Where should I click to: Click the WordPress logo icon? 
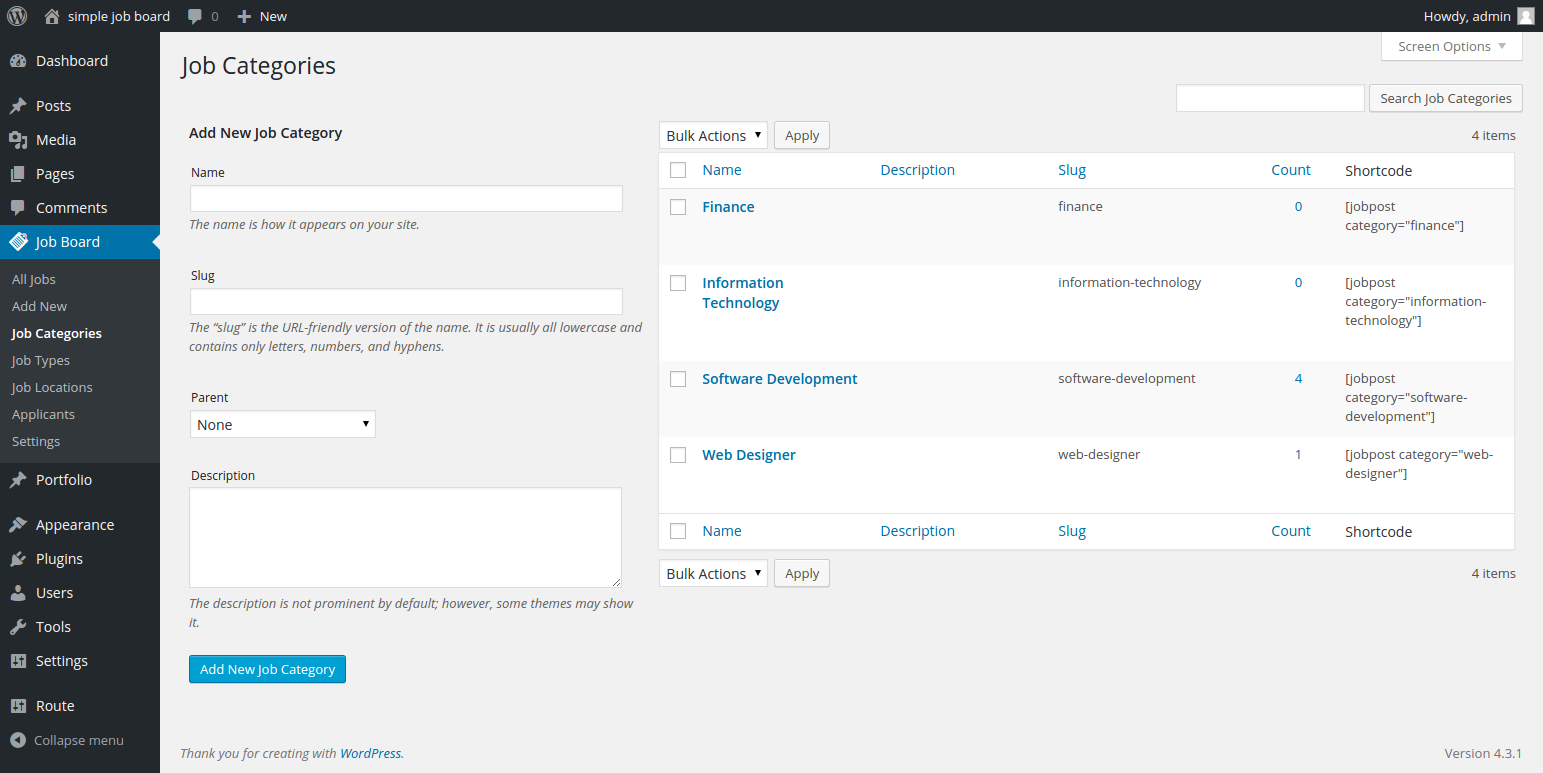tap(17, 16)
